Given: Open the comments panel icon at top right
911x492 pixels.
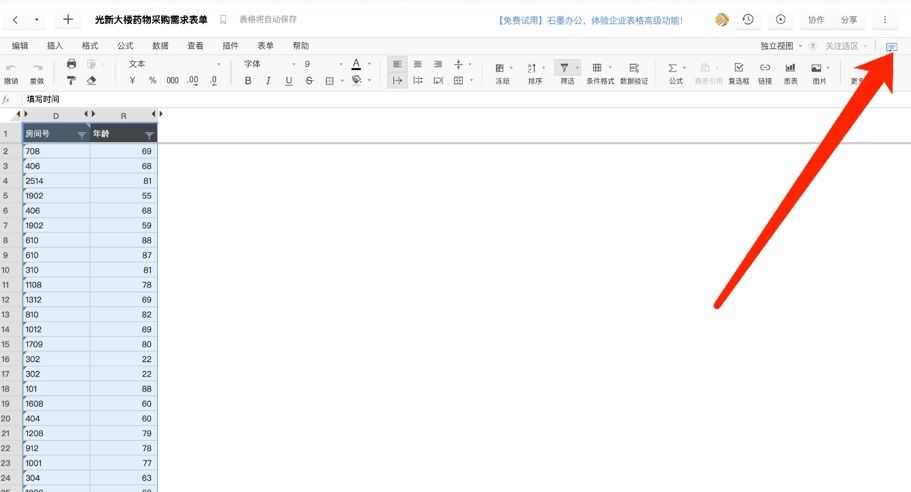Looking at the screenshot, I should (892, 46).
